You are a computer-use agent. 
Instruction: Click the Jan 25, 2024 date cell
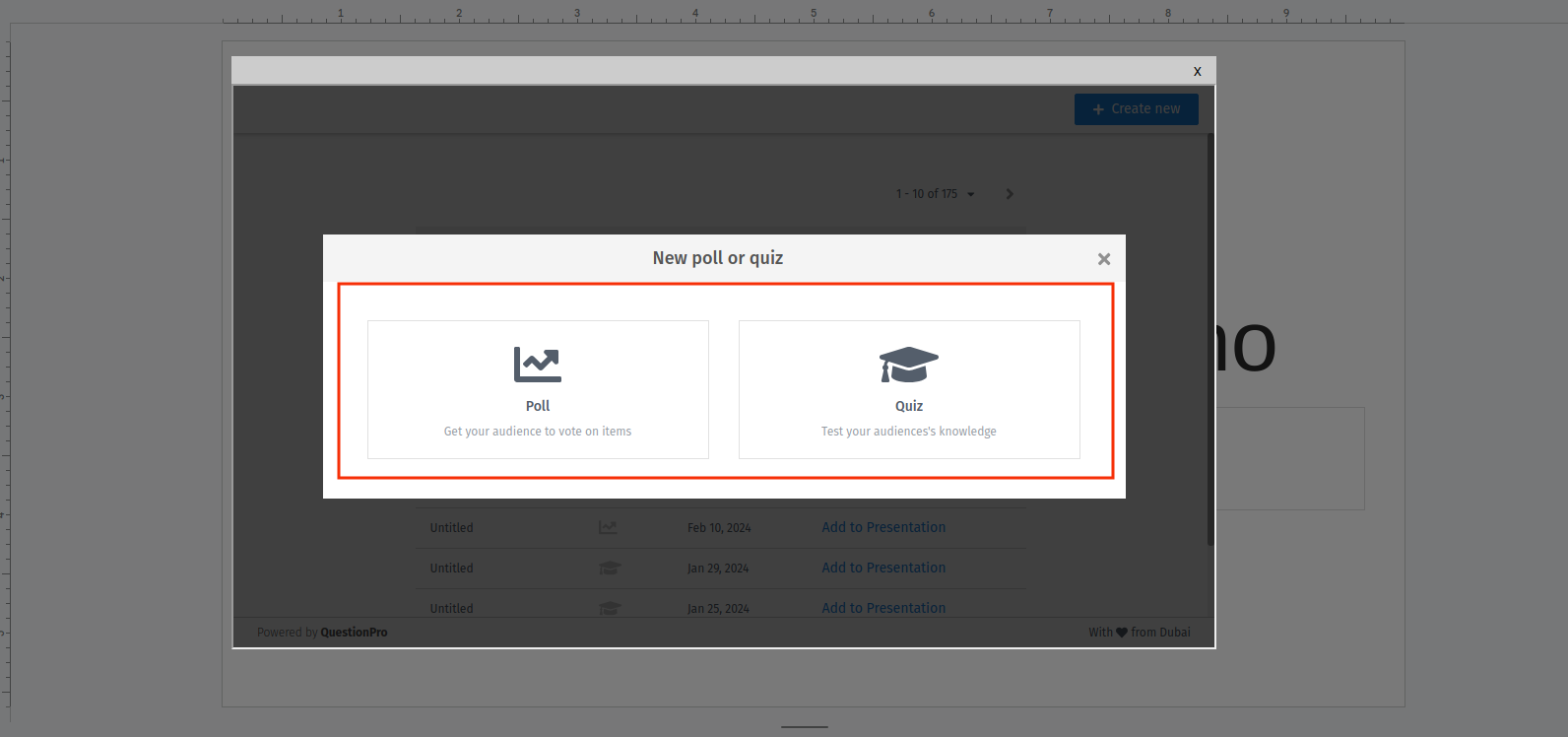[x=718, y=609]
